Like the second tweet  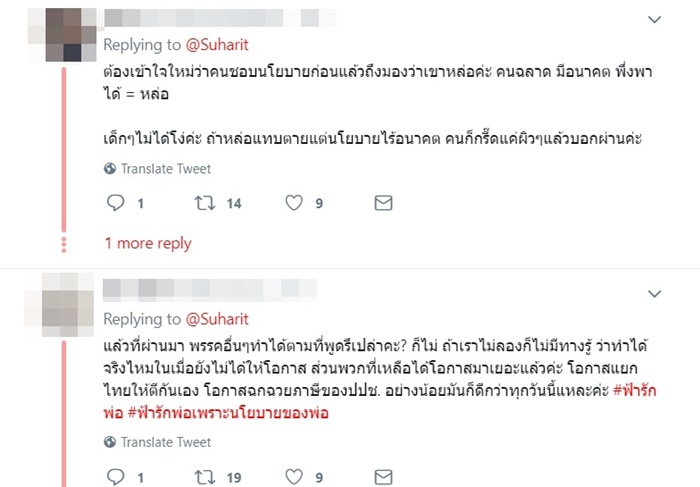pos(294,477)
